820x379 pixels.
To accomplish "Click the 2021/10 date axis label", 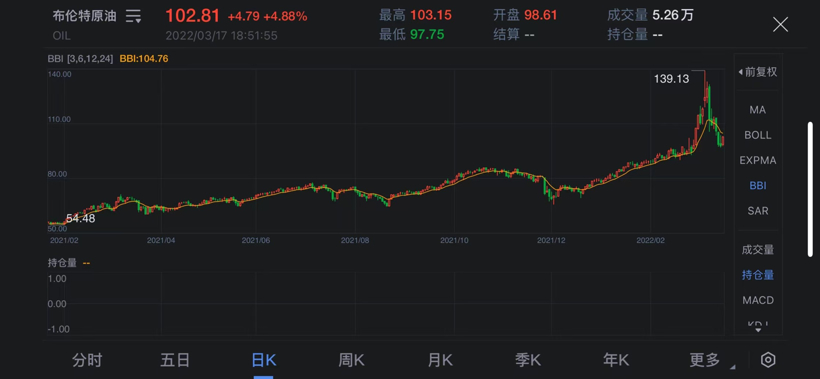I will (454, 240).
